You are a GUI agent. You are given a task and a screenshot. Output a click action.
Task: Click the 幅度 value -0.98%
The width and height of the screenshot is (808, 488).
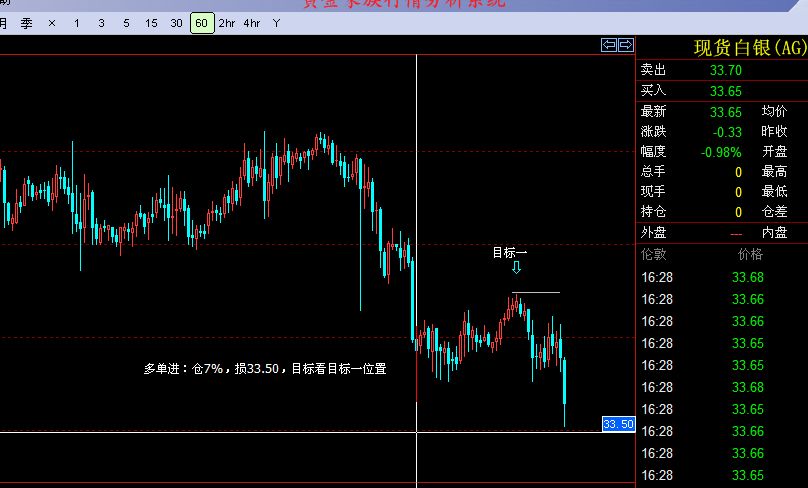(x=721, y=152)
